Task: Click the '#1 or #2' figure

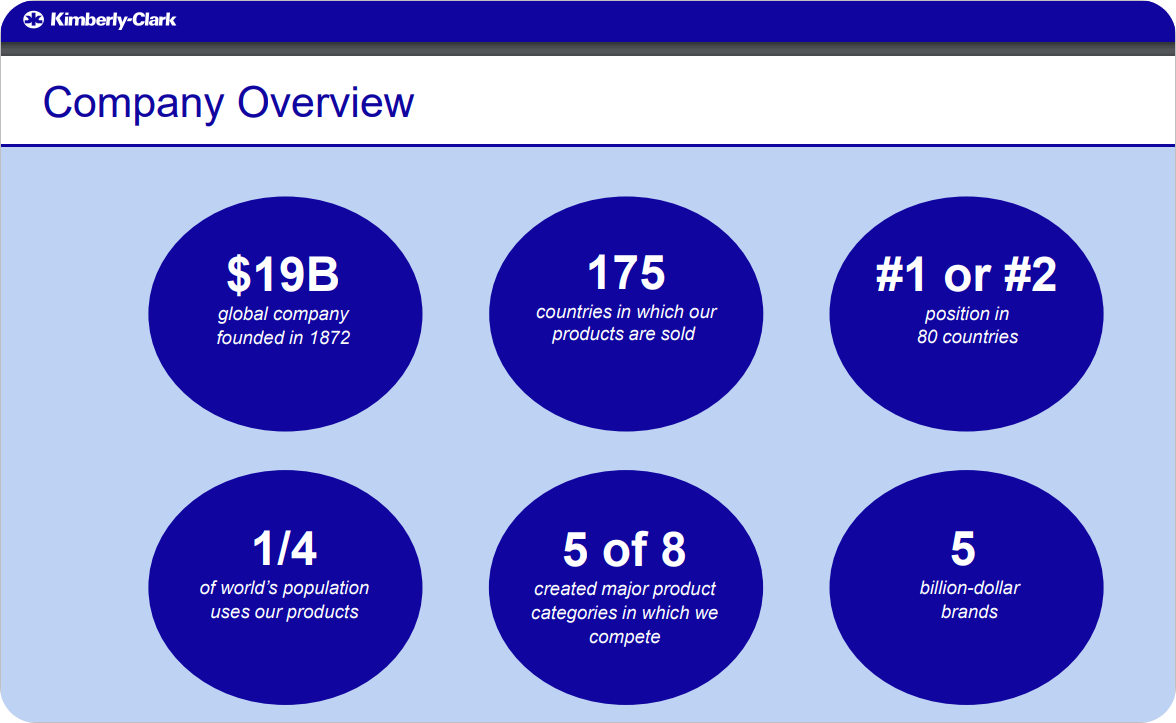Action: pos(966,274)
